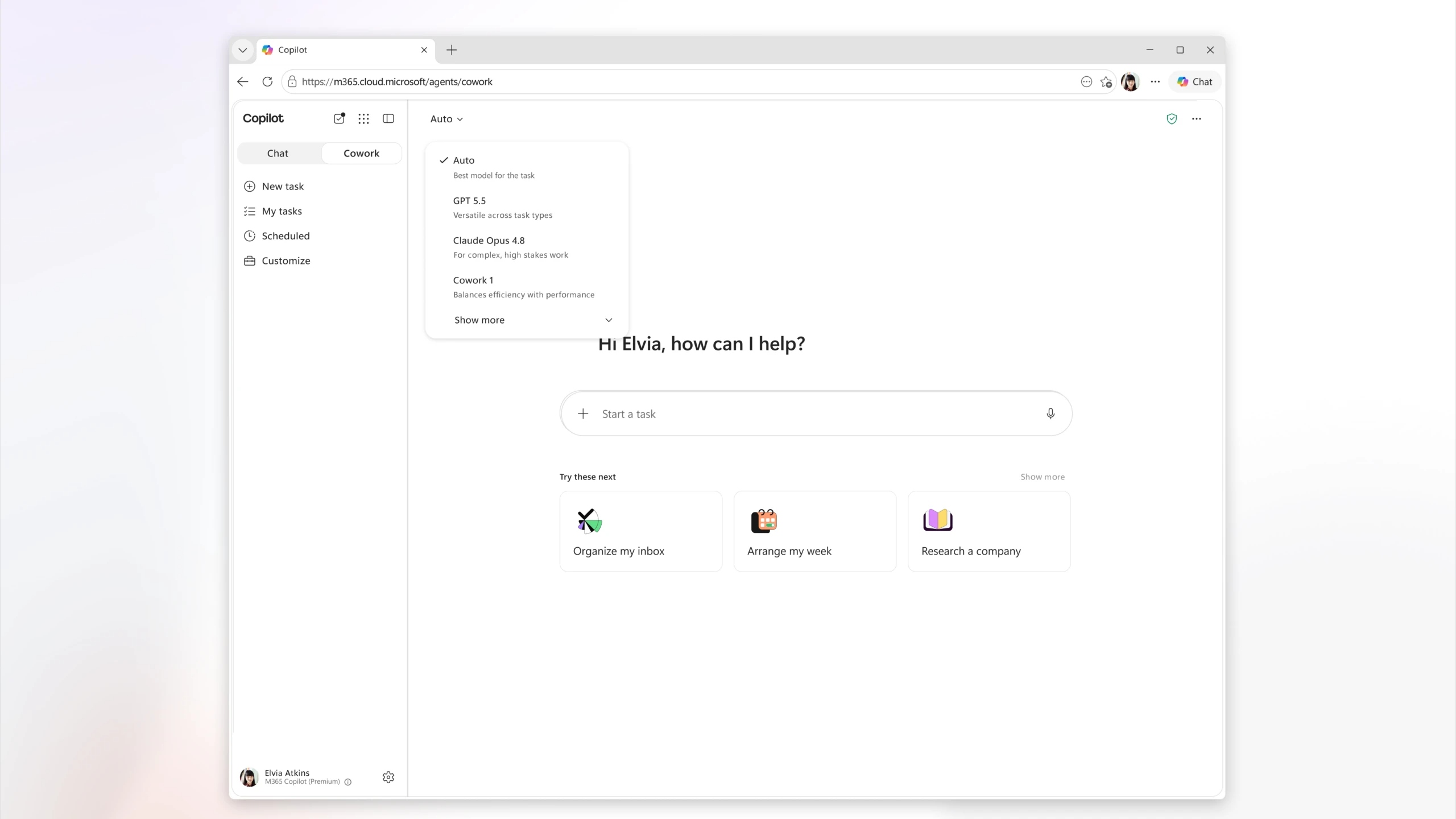The width and height of the screenshot is (1456, 819).
Task: Click the Arrange my week calendar icon
Action: click(764, 520)
